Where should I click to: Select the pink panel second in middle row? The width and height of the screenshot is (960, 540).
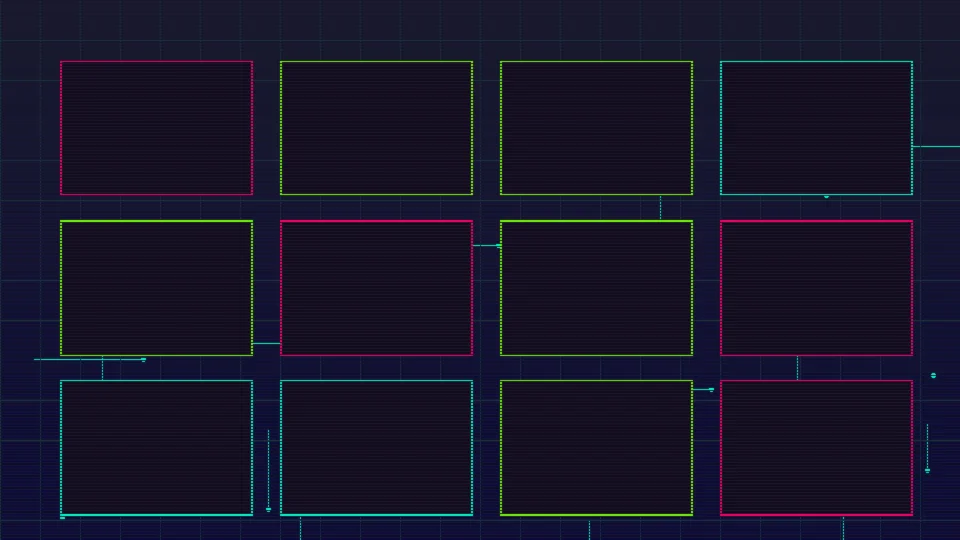[376, 288]
